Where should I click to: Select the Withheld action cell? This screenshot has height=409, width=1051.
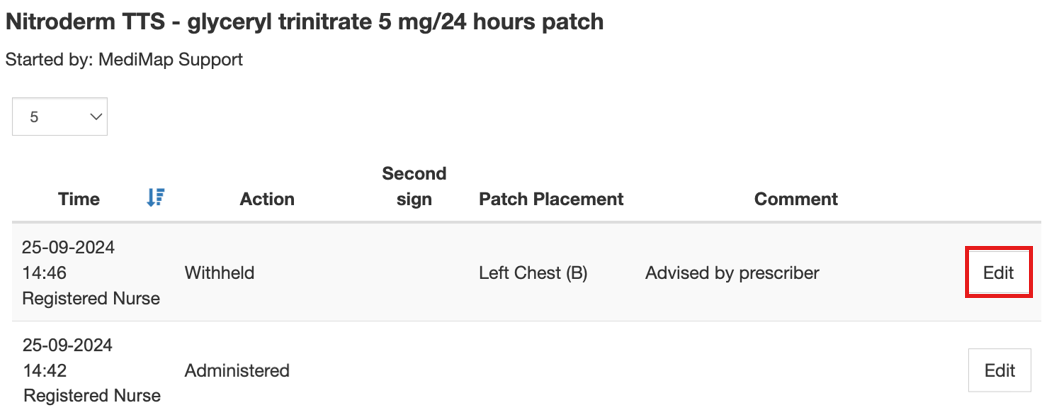tap(219, 272)
